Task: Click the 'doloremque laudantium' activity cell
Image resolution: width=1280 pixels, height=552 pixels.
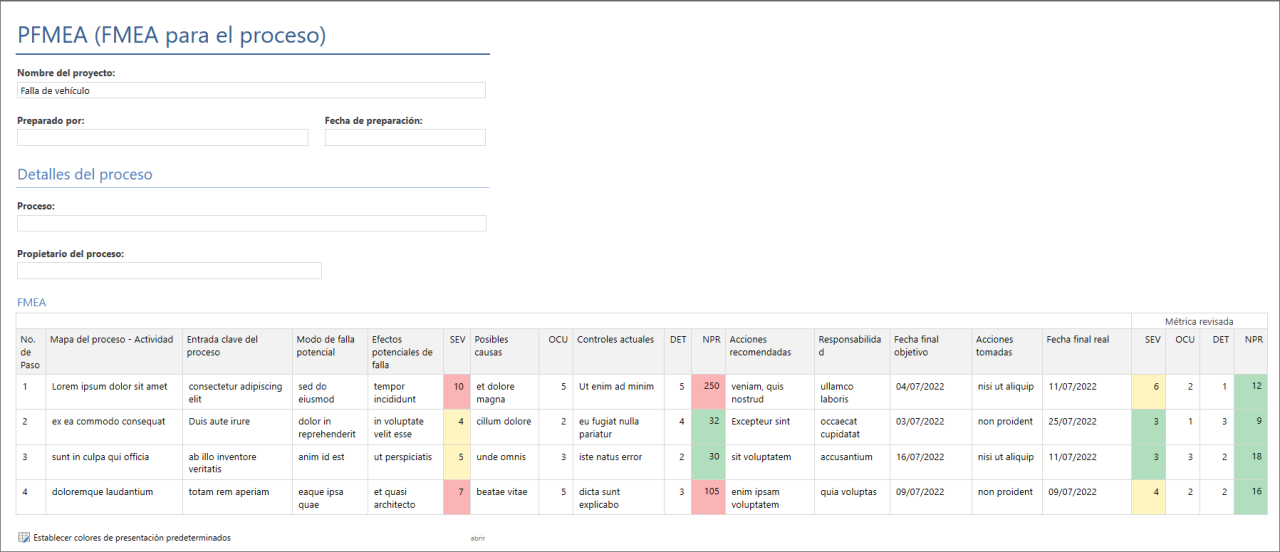Action: click(113, 492)
